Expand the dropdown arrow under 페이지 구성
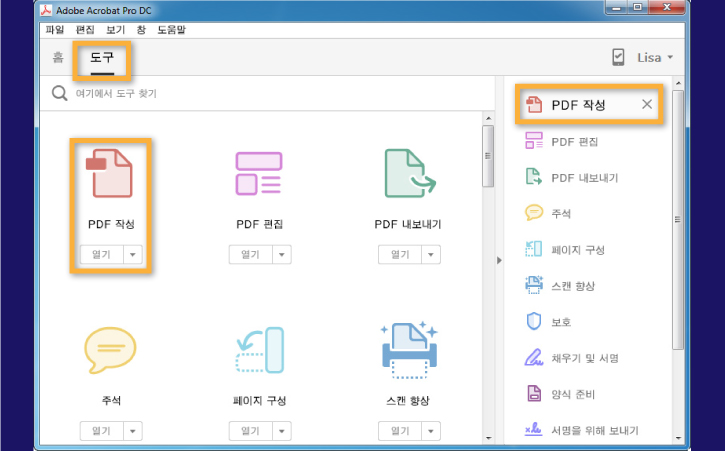 282,431
